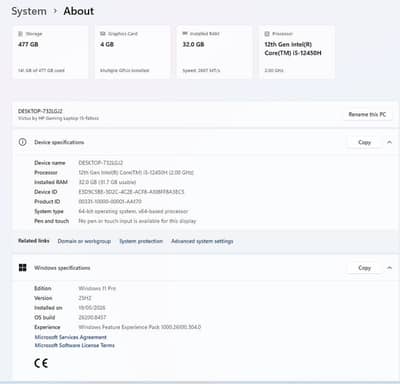Click the Rename this PC button
This screenshot has width=400, height=384.
[367, 114]
